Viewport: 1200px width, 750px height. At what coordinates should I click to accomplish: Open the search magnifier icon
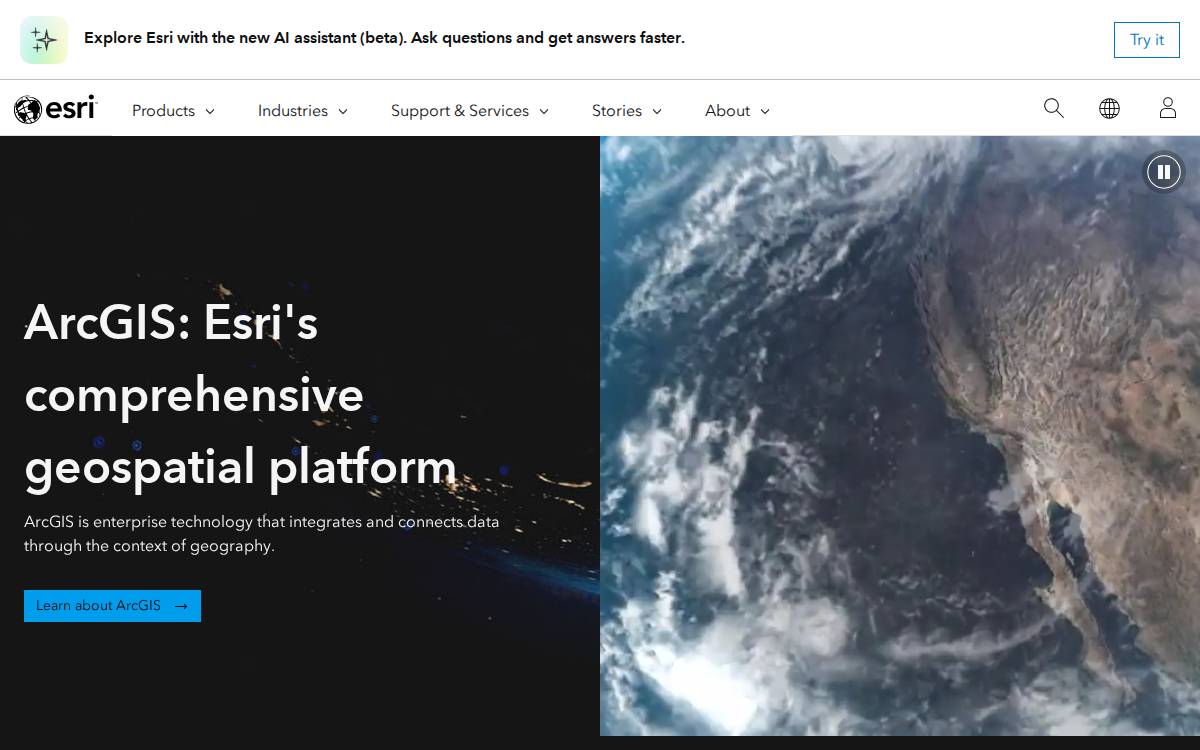(1053, 108)
